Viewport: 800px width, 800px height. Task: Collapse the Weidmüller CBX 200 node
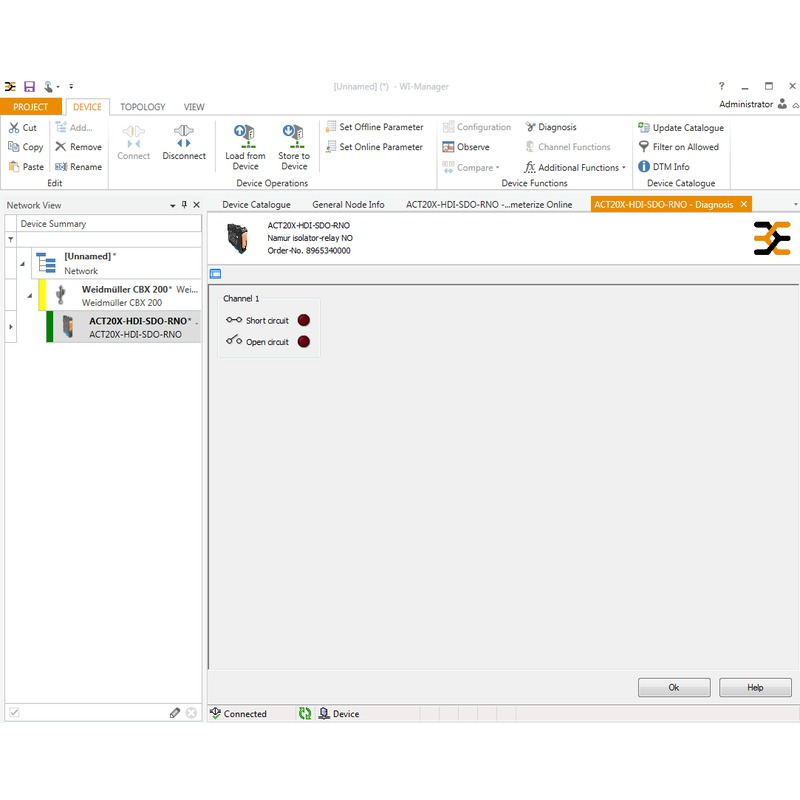(30, 295)
